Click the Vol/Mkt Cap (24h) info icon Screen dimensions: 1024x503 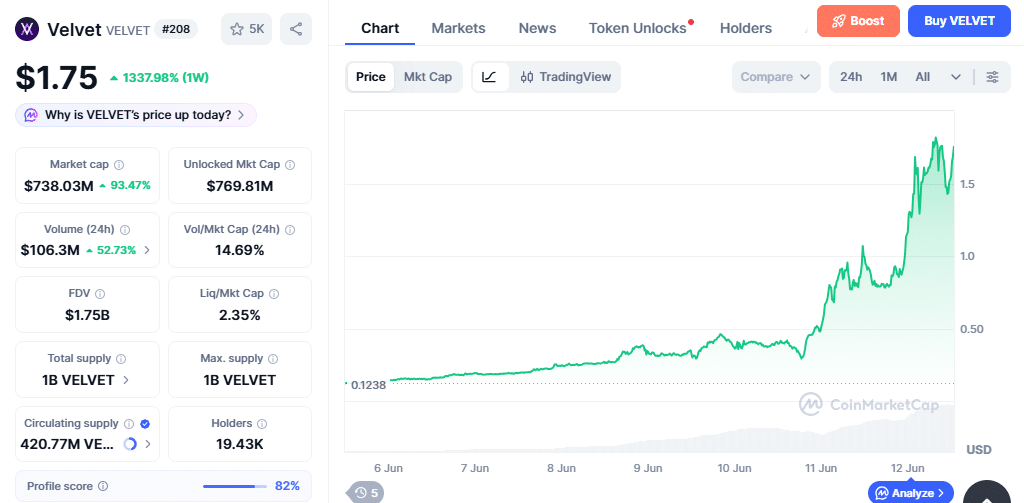coord(290,230)
